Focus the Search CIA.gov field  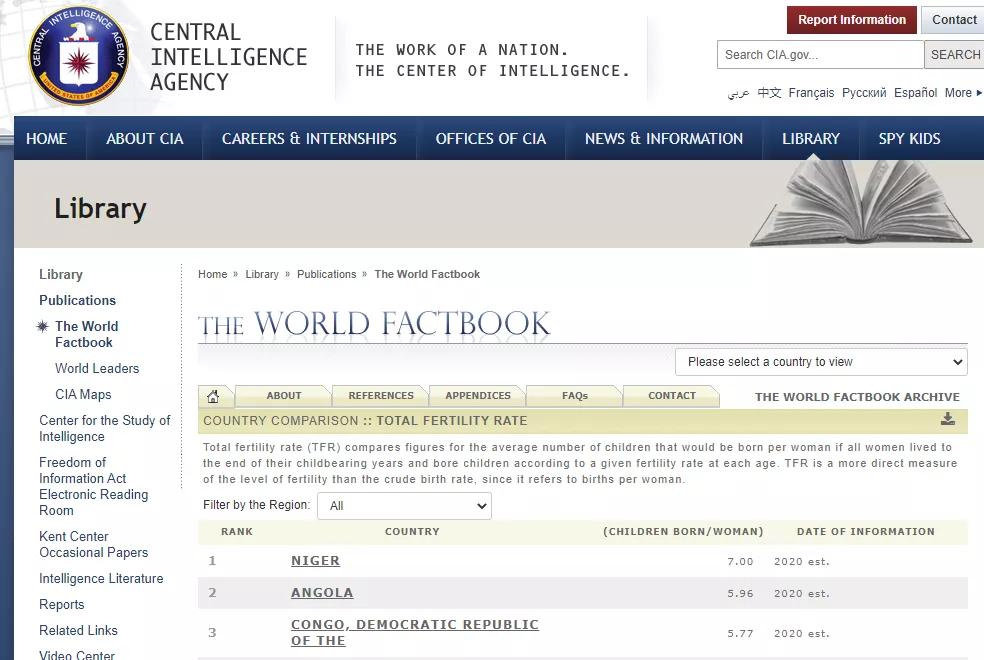point(820,55)
